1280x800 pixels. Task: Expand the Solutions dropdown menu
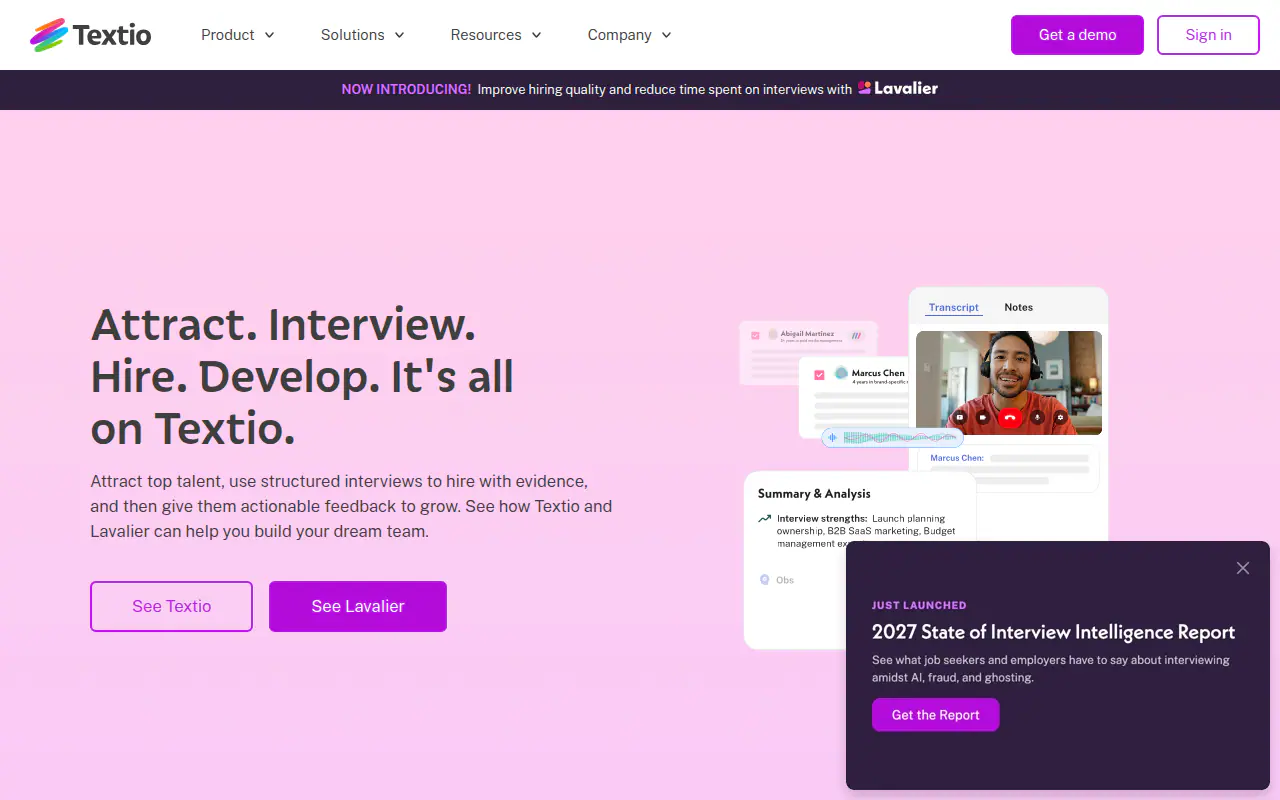pos(363,35)
